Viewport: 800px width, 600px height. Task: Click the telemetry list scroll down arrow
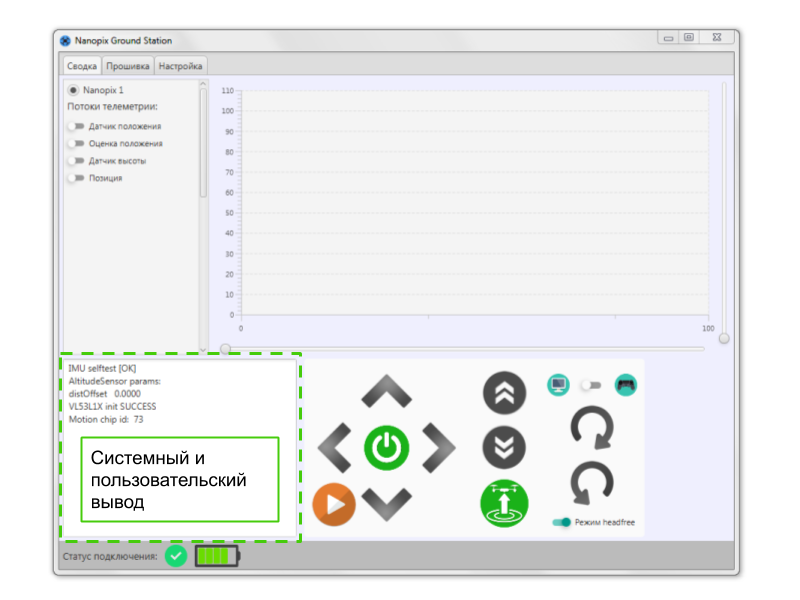tap(203, 350)
